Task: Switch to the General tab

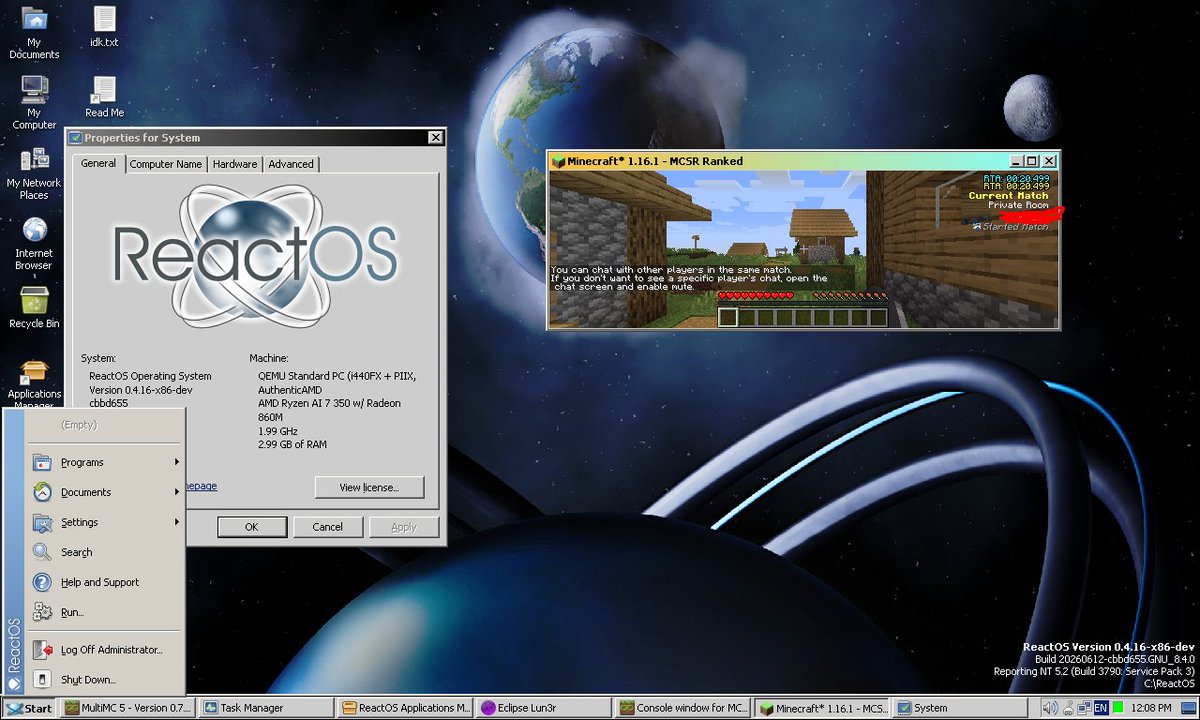Action: (98, 163)
